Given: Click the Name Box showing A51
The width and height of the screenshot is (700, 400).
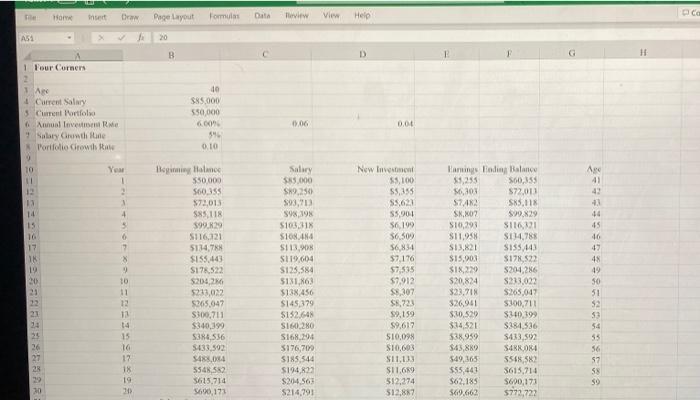Looking at the screenshot, I should coord(42,38).
